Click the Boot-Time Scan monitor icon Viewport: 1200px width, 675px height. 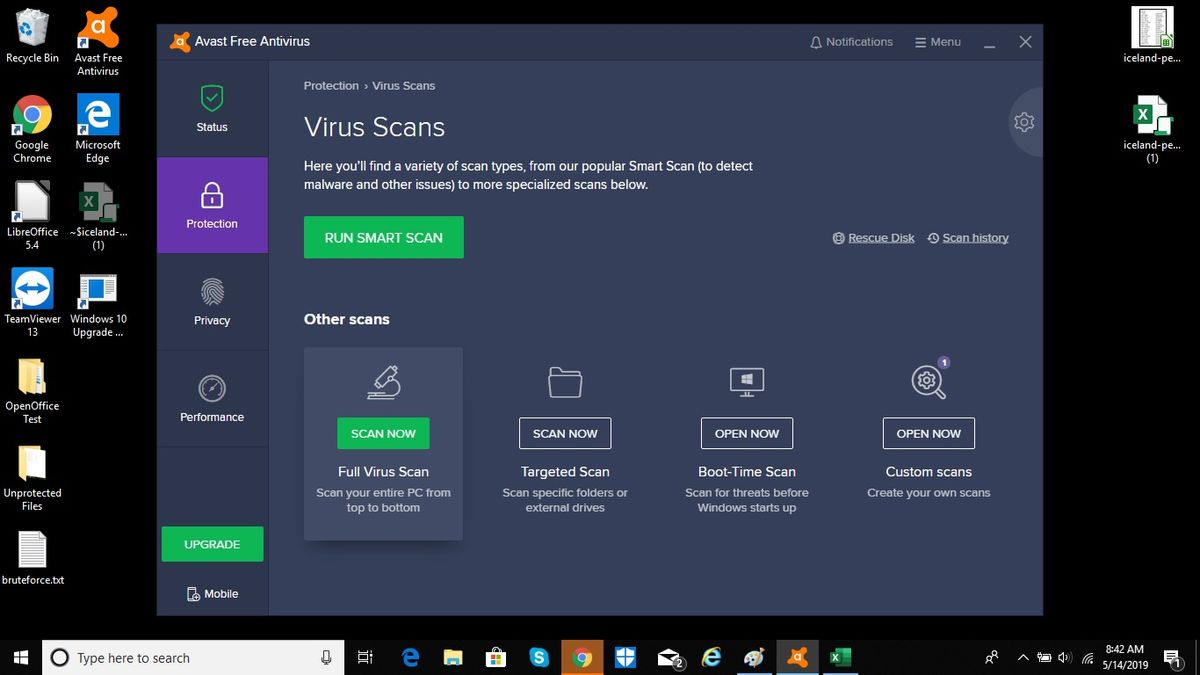tap(746, 381)
